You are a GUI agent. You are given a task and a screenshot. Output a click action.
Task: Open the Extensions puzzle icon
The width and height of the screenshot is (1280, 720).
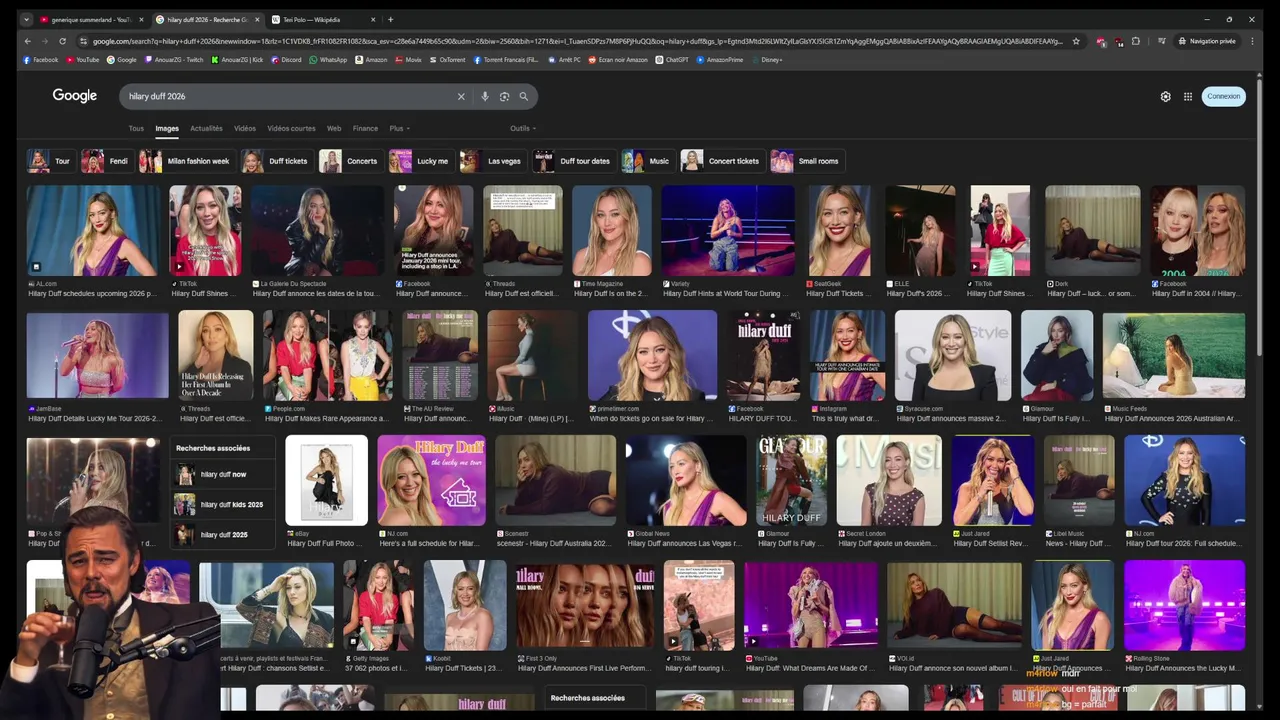1135,41
